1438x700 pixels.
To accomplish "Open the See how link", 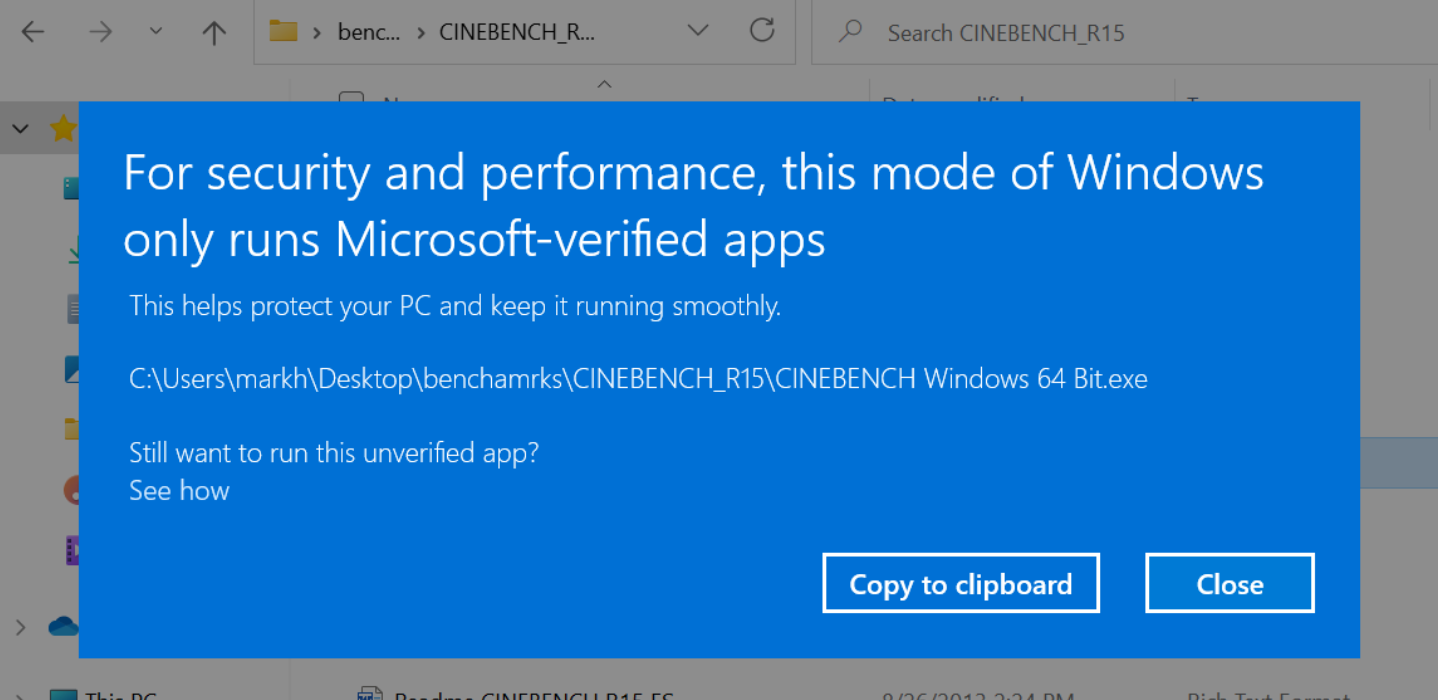I will click(179, 491).
